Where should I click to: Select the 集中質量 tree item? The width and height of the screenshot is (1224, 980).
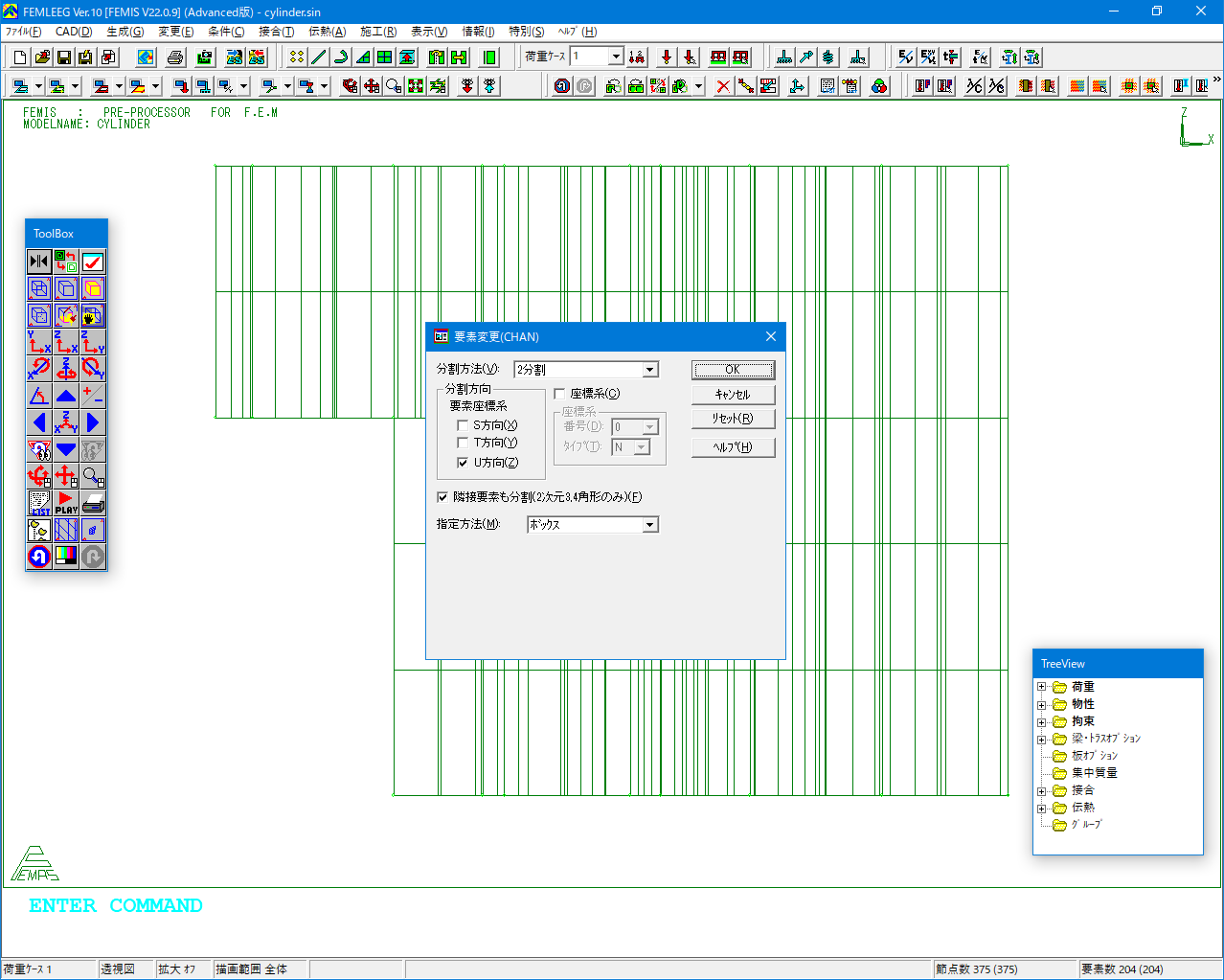[1094, 773]
